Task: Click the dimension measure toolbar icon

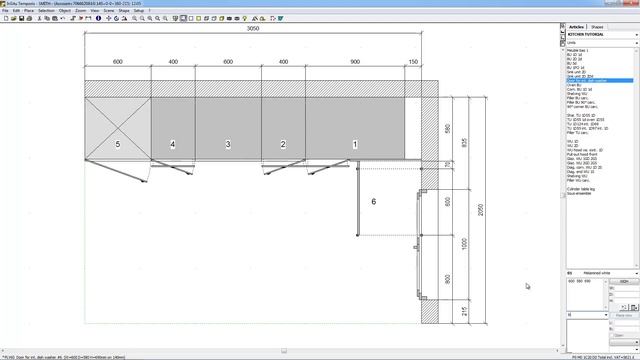Action: (88, 18)
